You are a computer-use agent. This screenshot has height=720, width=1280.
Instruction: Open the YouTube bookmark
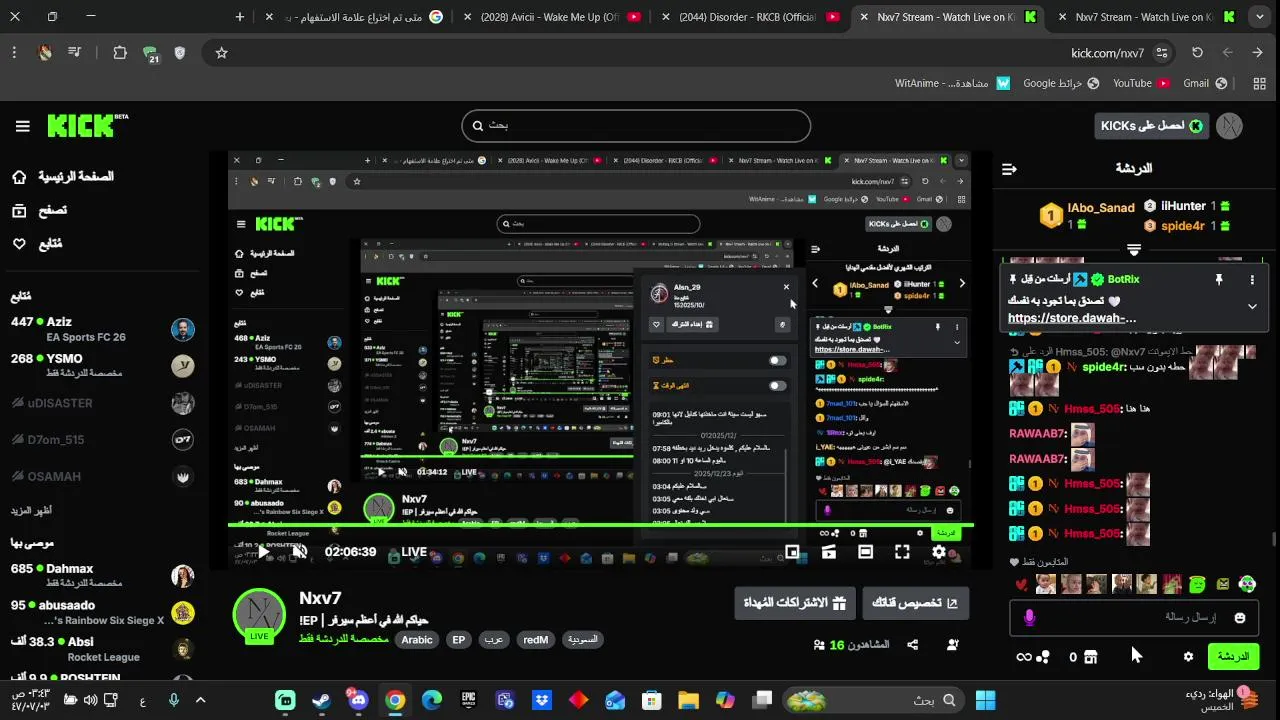1141,83
